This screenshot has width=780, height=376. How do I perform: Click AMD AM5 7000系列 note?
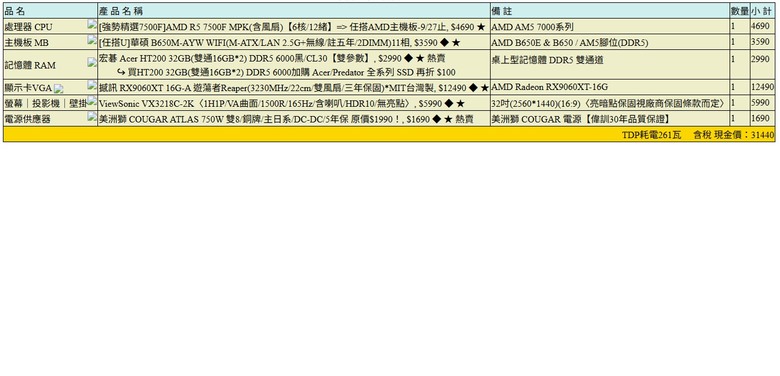tap(532, 27)
